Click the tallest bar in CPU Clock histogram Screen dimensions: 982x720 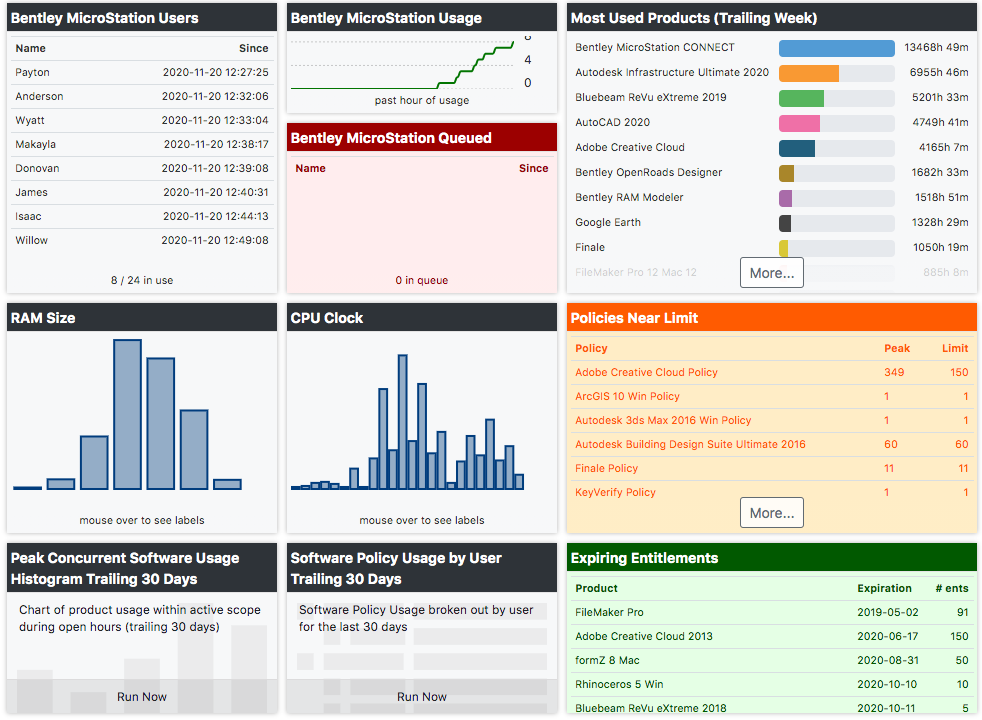pyautogui.click(x=403, y=422)
